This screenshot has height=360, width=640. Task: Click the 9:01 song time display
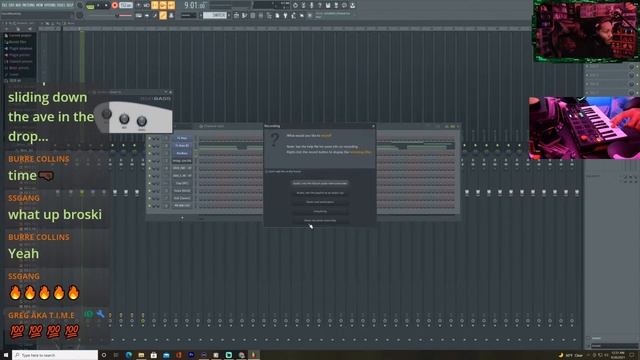pos(194,5)
